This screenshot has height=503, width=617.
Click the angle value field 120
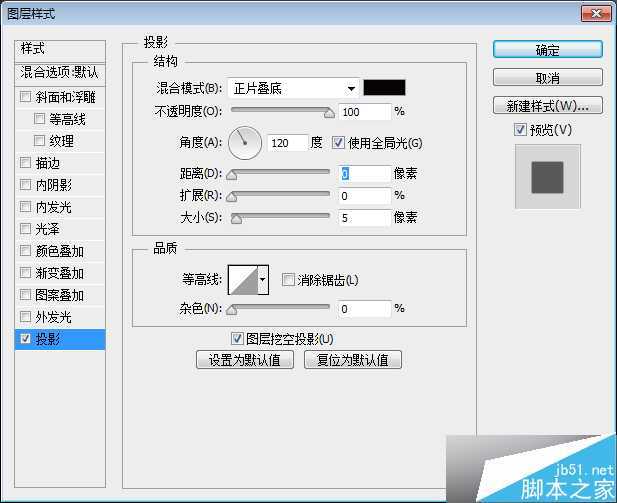click(288, 142)
